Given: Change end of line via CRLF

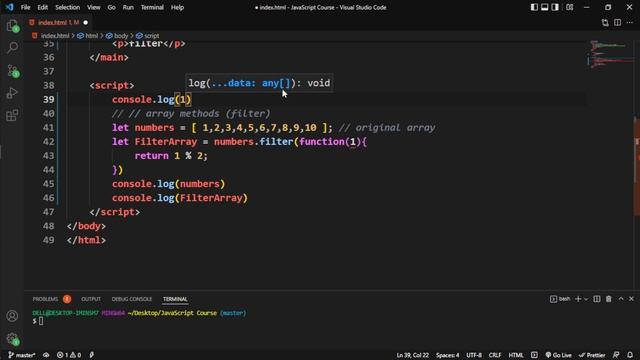Looking at the screenshot, I should point(495,355).
